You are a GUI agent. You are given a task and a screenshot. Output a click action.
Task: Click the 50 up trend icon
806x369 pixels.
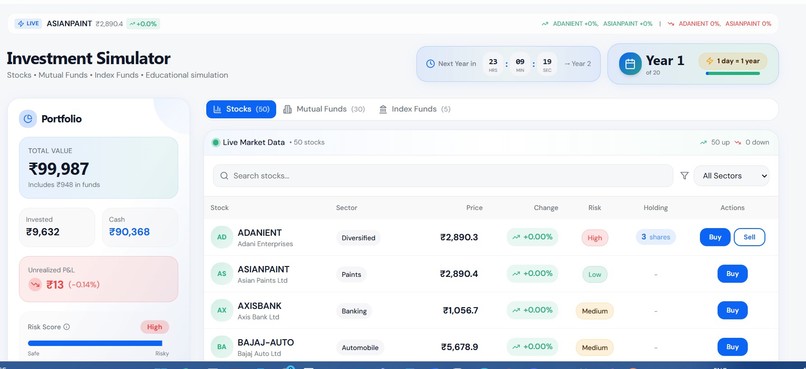[703, 142]
